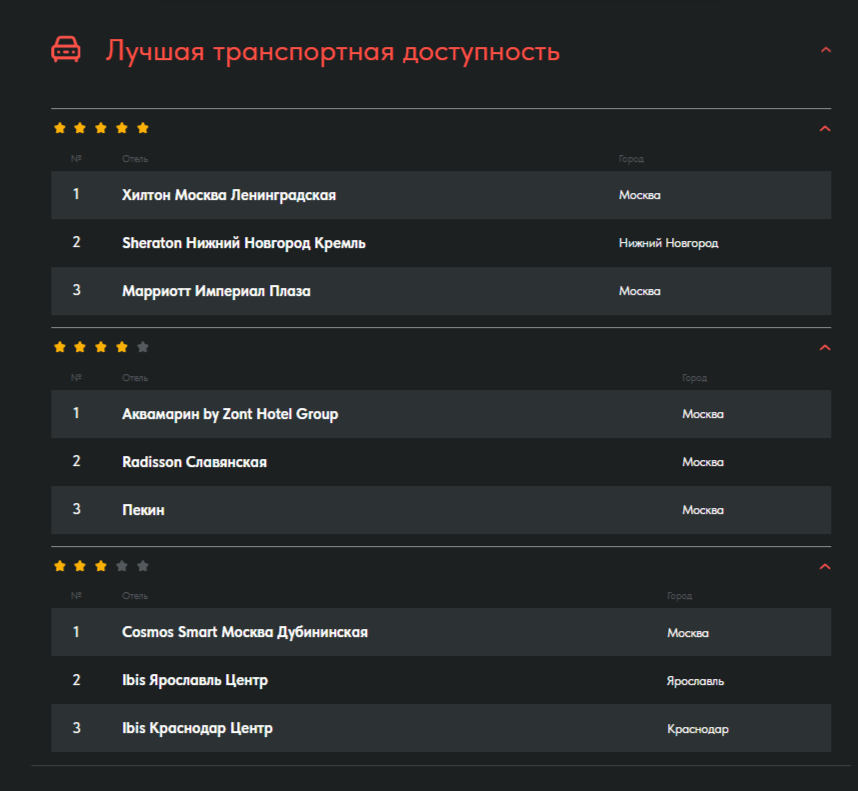
Task: Click Город column header in four-star table
Action: click(694, 377)
